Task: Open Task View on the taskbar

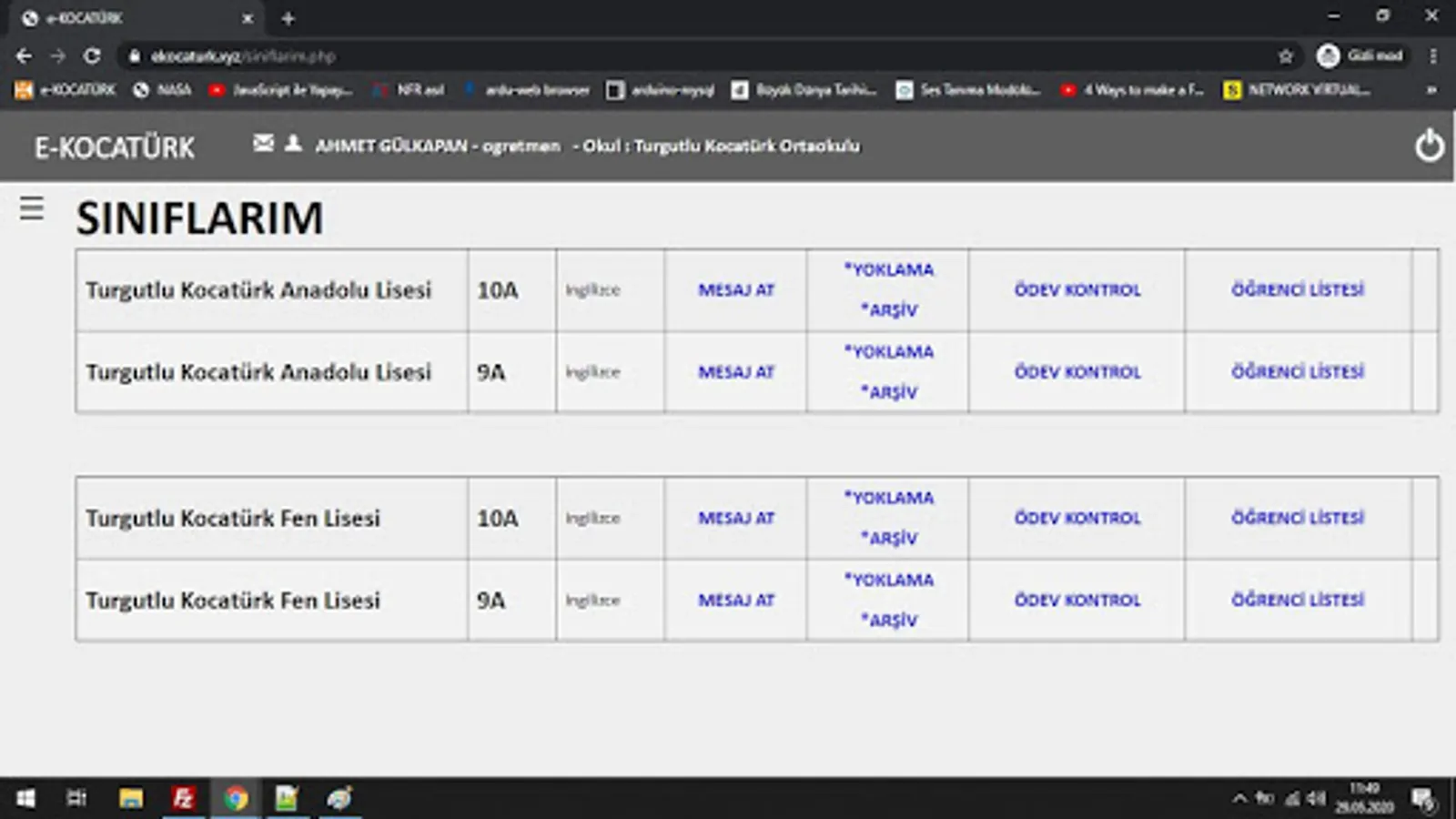Action: click(76, 799)
